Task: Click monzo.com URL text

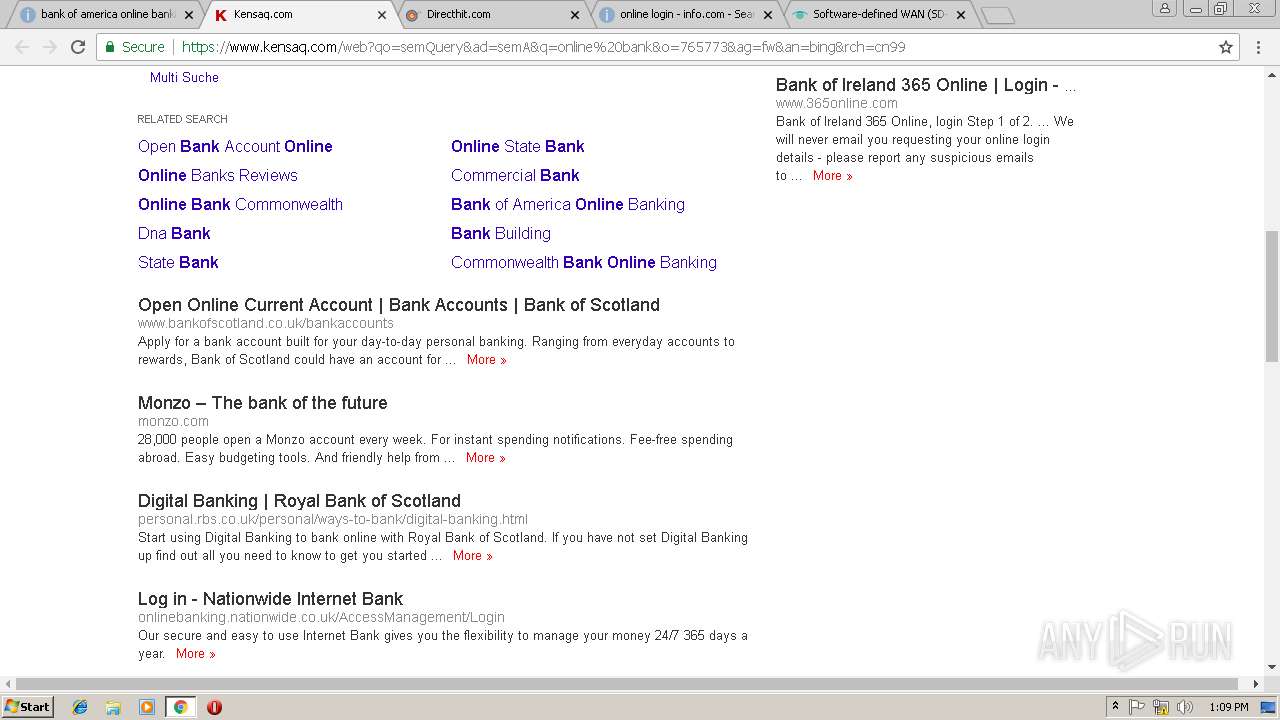Action: click(173, 421)
